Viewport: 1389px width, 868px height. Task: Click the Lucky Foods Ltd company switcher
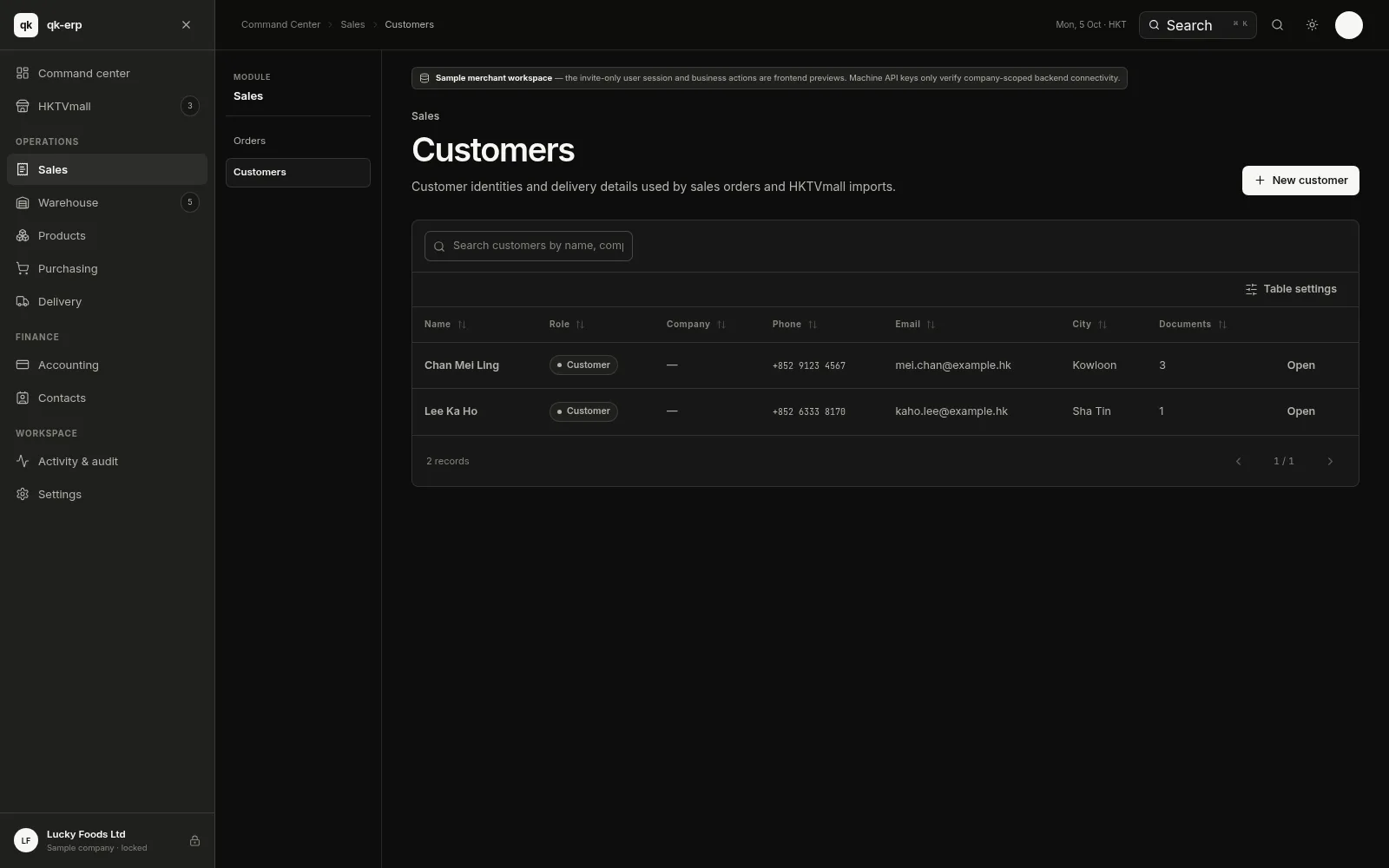click(107, 840)
